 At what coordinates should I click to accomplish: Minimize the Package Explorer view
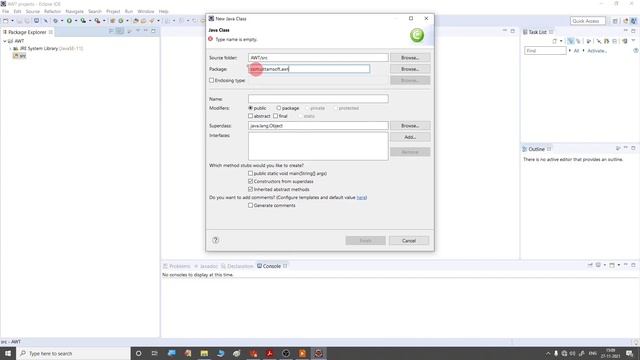pyautogui.click(x=146, y=31)
